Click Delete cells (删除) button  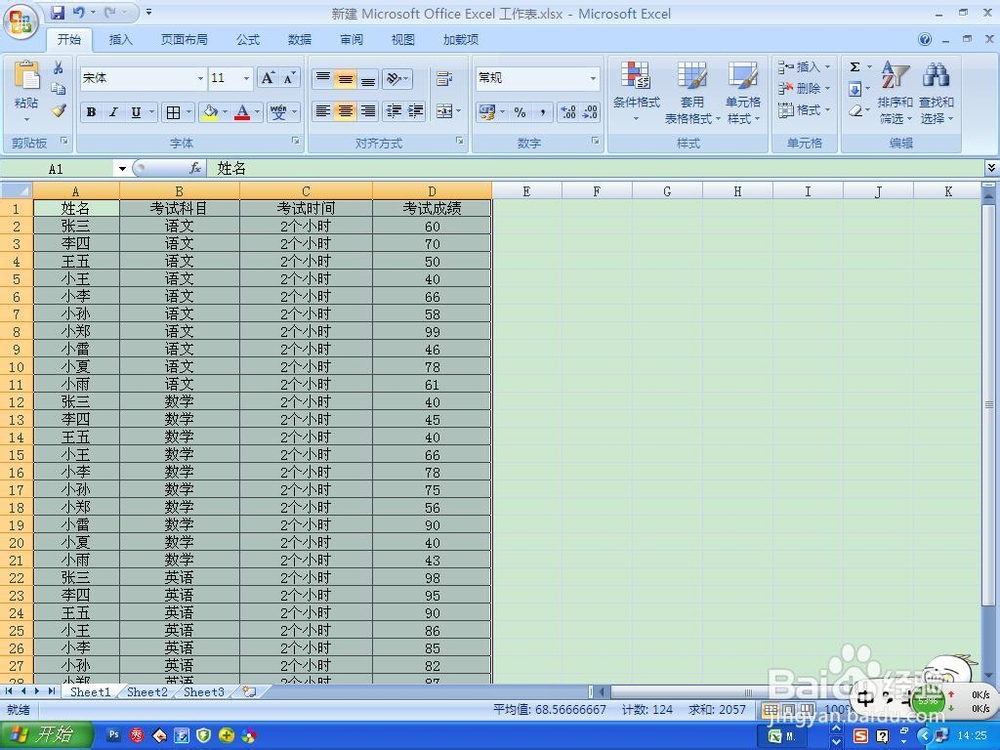coord(804,88)
